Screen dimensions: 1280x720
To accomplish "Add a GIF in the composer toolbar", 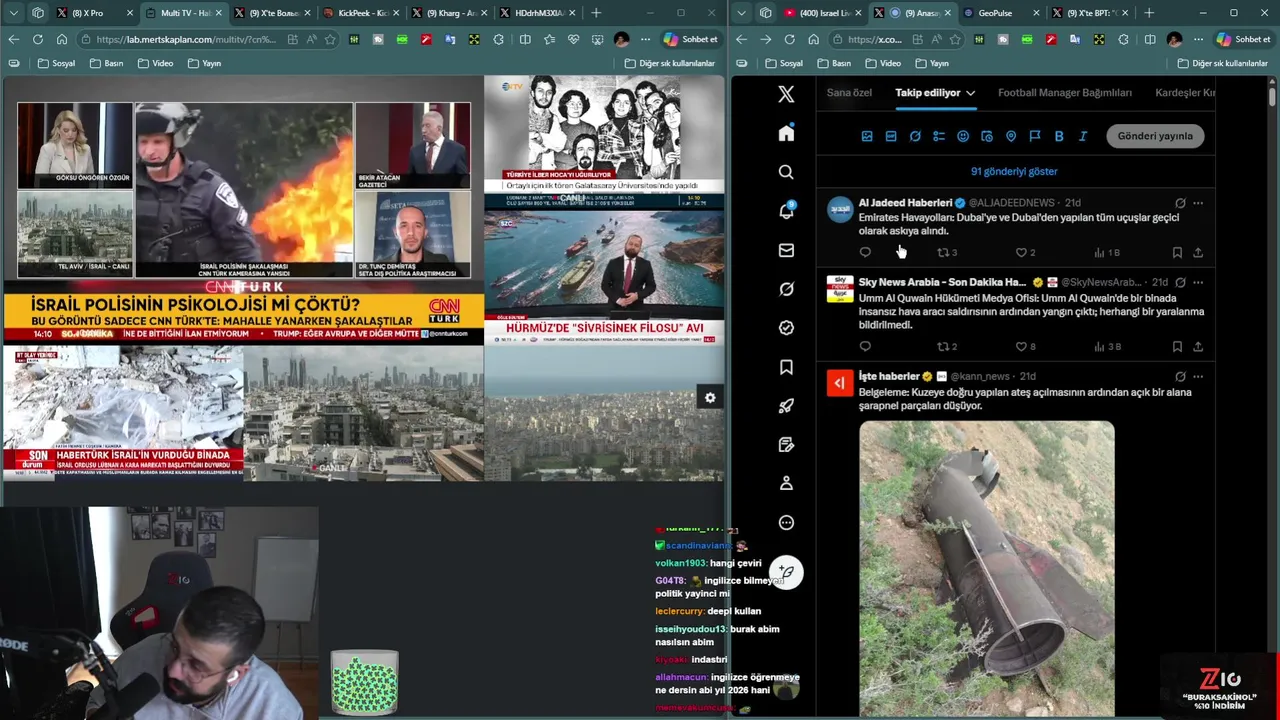I will click(891, 136).
